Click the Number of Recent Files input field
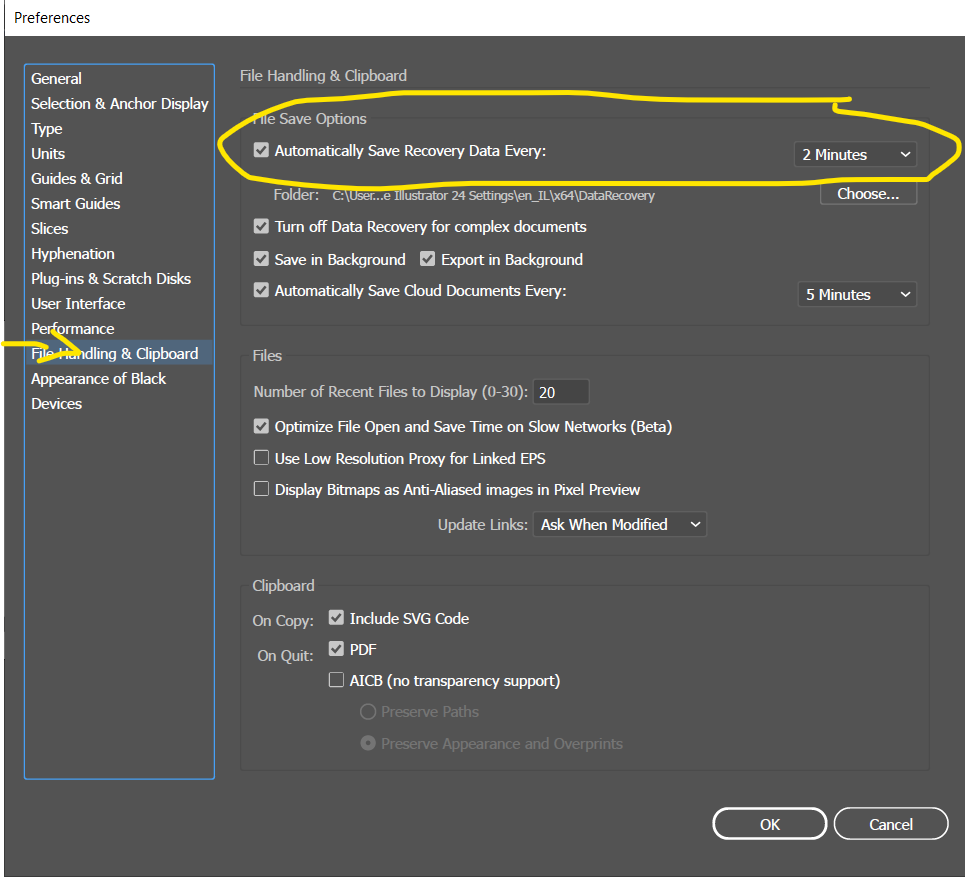The height and width of the screenshot is (877, 965). pos(560,393)
